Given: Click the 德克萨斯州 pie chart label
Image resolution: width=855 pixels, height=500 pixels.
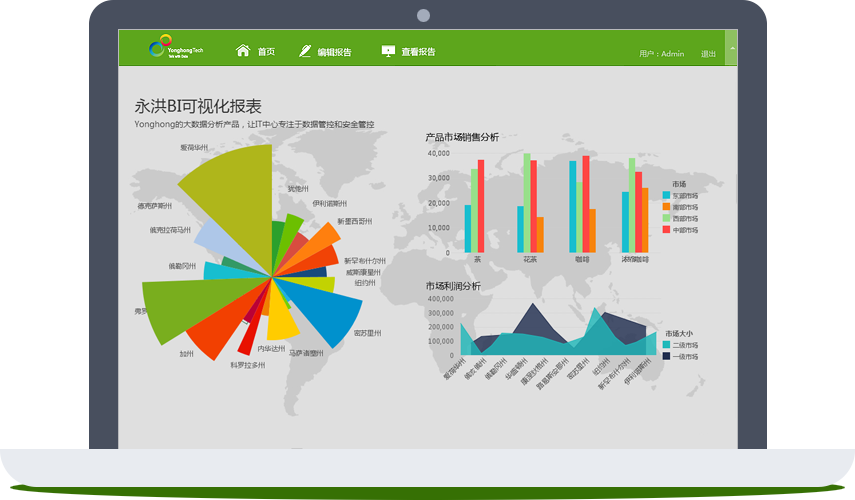Looking at the screenshot, I should pyautogui.click(x=154, y=206).
